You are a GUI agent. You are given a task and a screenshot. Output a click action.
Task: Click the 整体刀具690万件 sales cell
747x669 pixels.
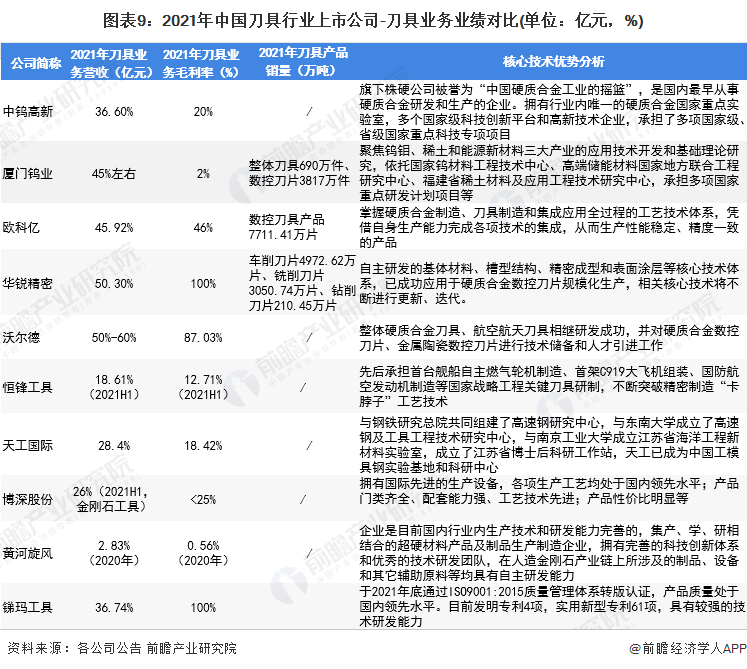pos(299,173)
